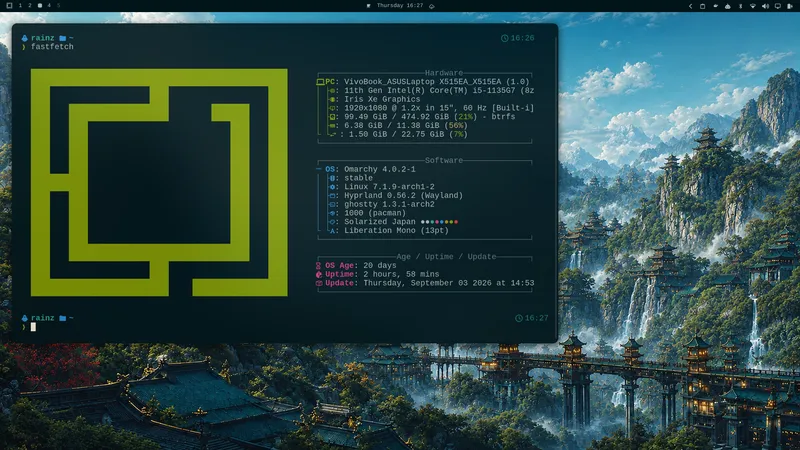Viewport: 800px width, 450px height.
Task: Click the terminal icon beside 'ghostty 1.3.1-arch2'
Action: point(332,205)
